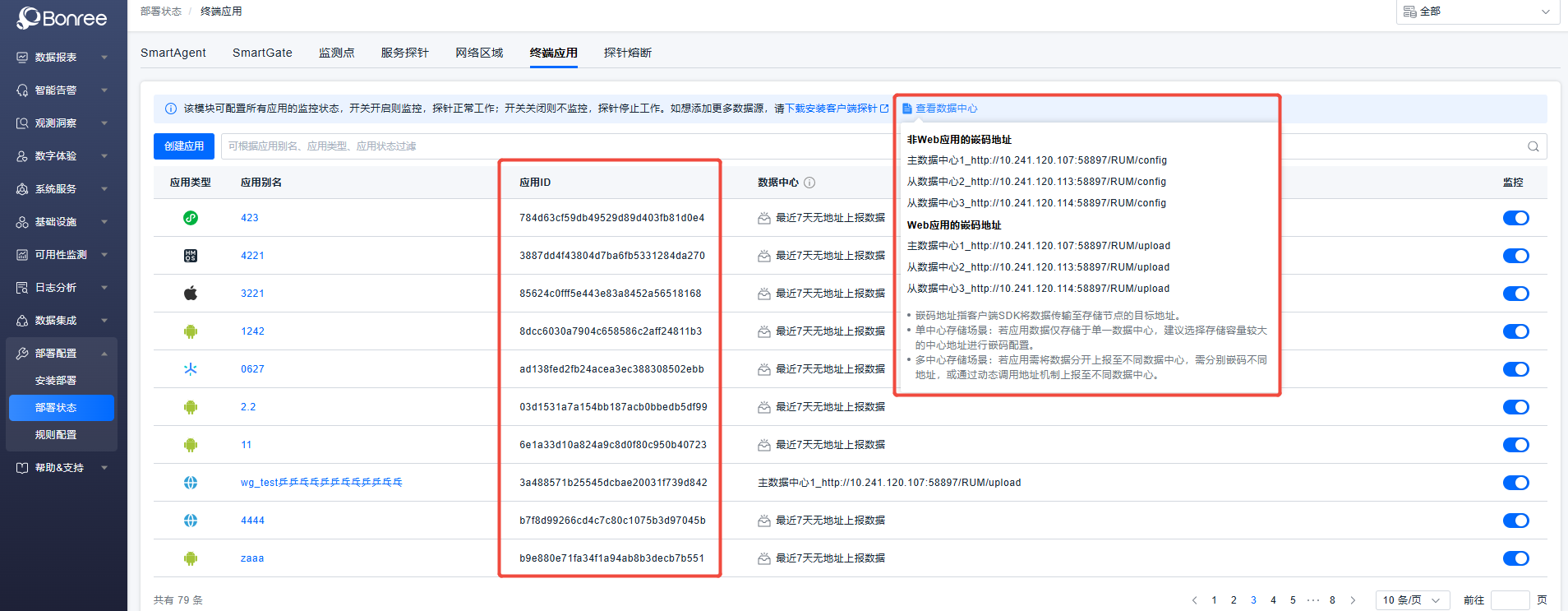The width and height of the screenshot is (1568, 611).
Task: Click the HarmonyOS icon for app 4221
Action: [x=191, y=256]
